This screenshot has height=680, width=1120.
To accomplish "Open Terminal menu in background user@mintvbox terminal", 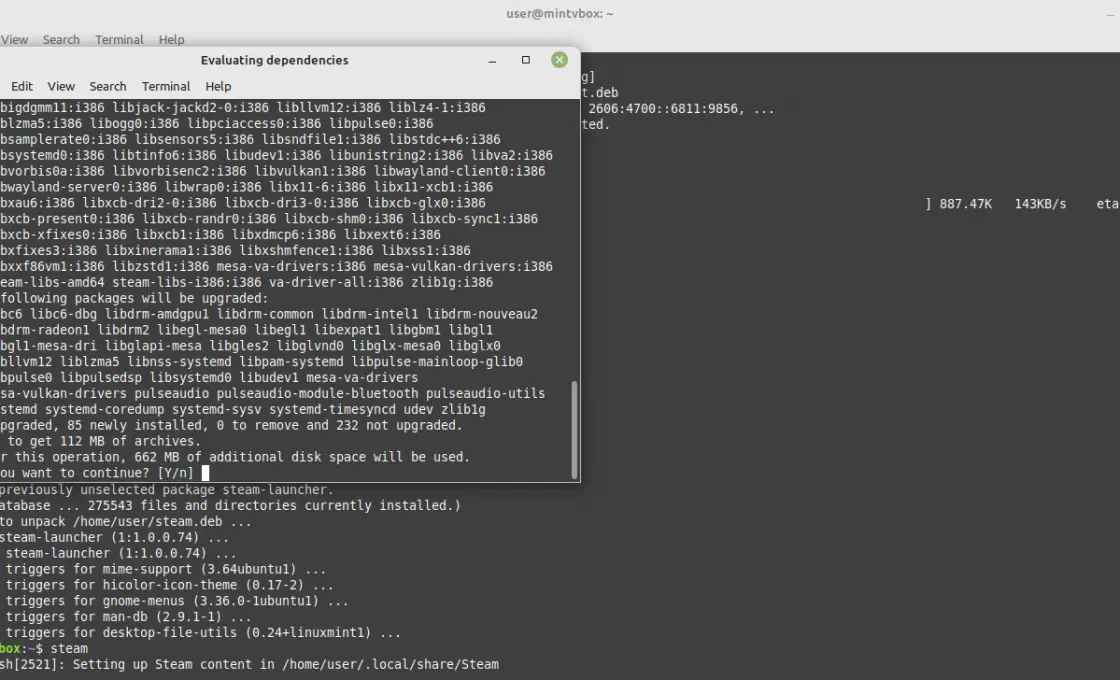I will tap(119, 40).
